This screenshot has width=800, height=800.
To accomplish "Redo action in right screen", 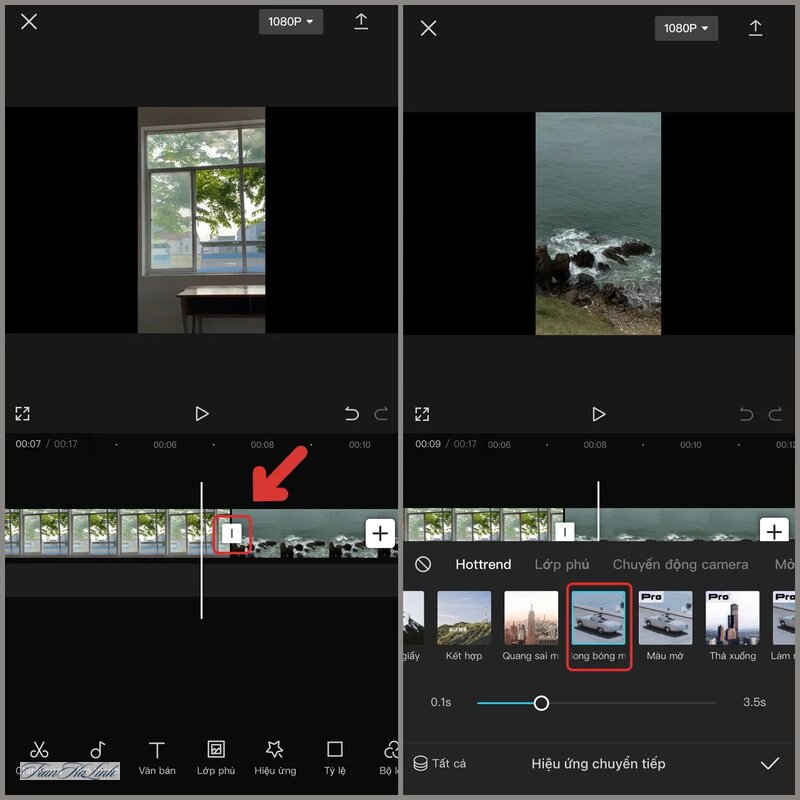I will tap(776, 414).
